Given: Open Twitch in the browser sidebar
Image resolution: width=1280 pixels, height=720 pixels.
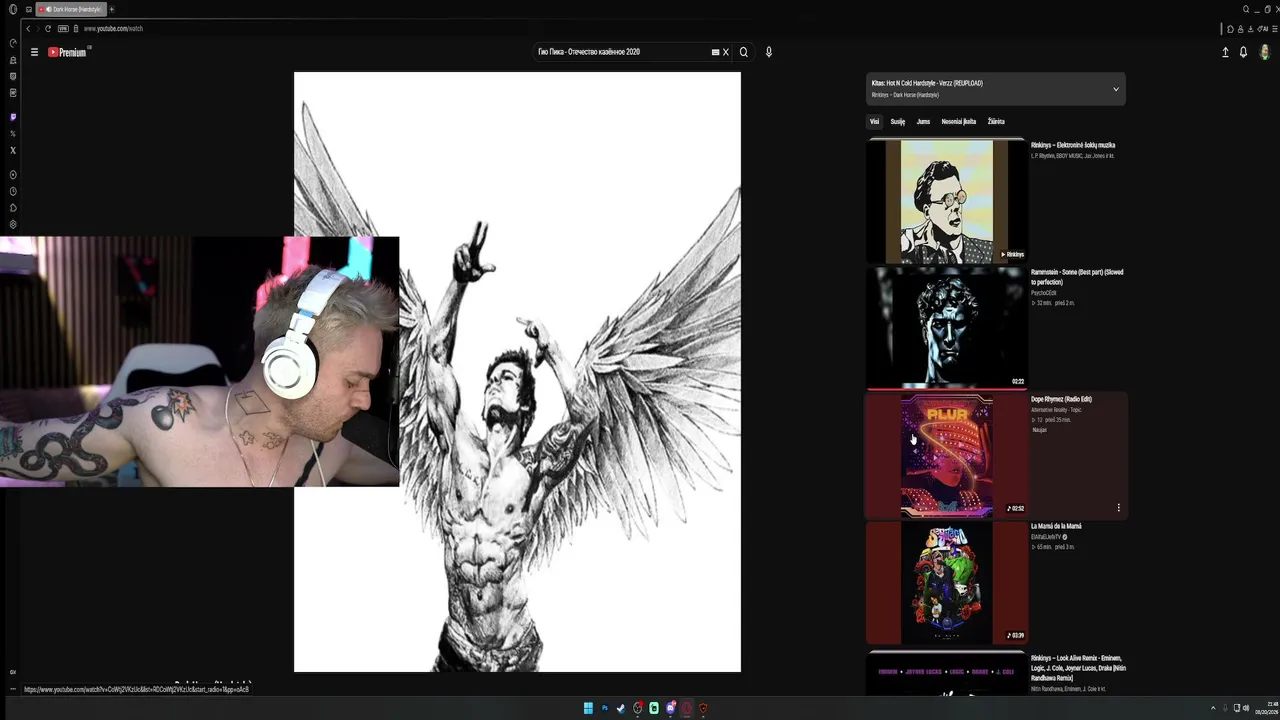Looking at the screenshot, I should pyautogui.click(x=13, y=117).
